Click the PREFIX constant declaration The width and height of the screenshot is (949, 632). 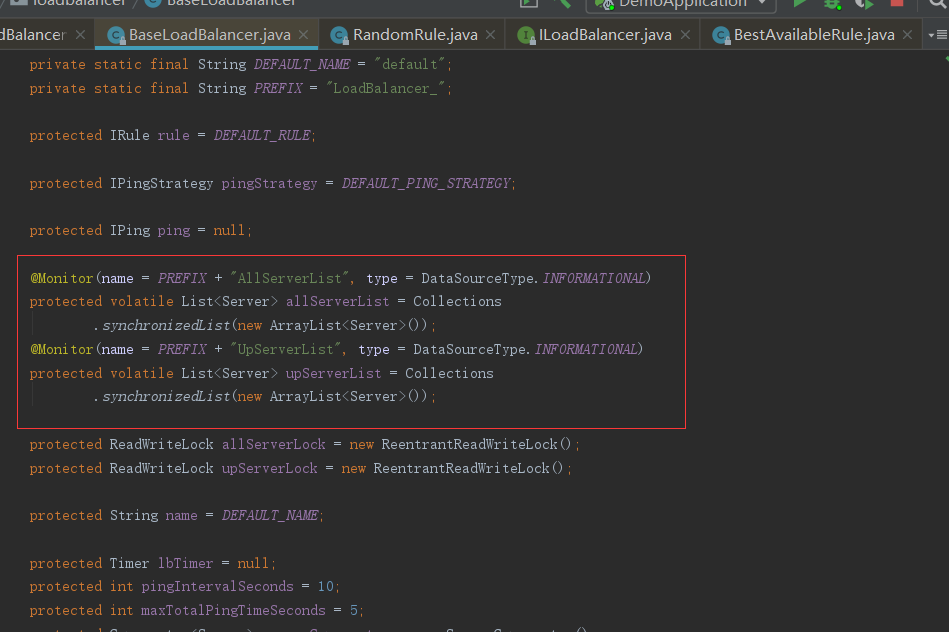tap(278, 88)
